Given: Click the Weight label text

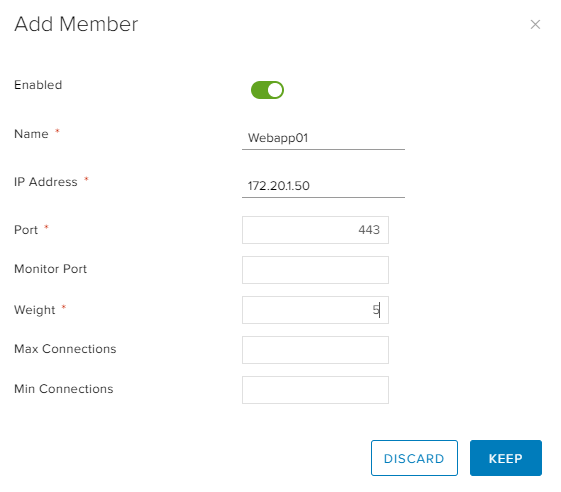Looking at the screenshot, I should pos(35,310).
